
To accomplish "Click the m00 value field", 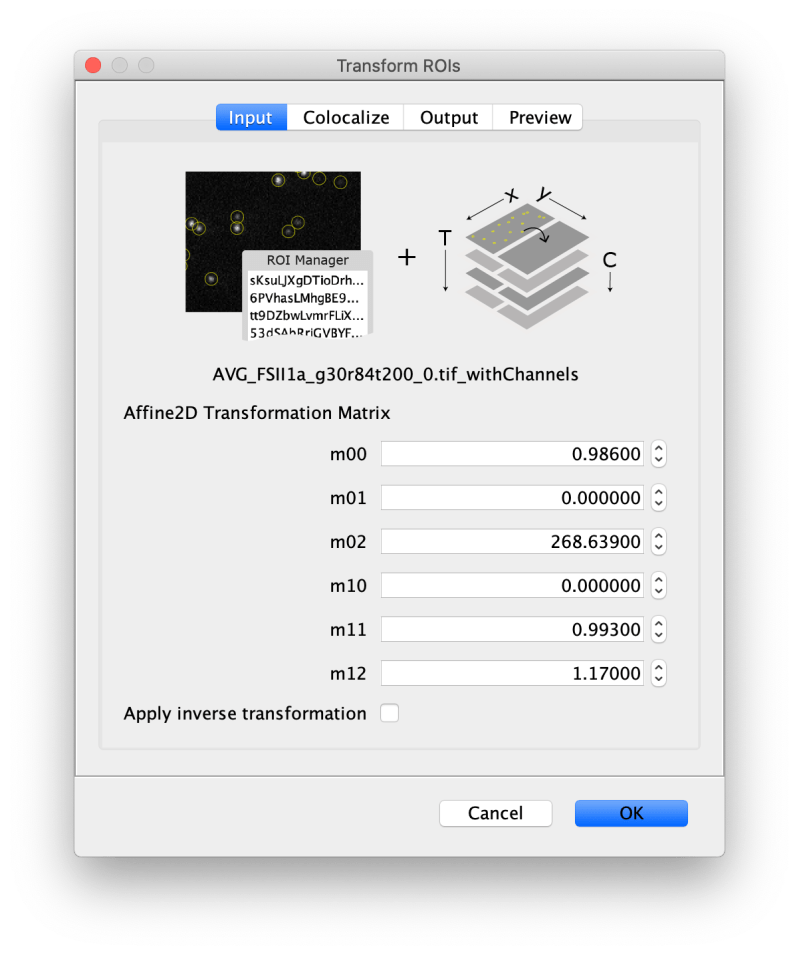I will 512,454.
